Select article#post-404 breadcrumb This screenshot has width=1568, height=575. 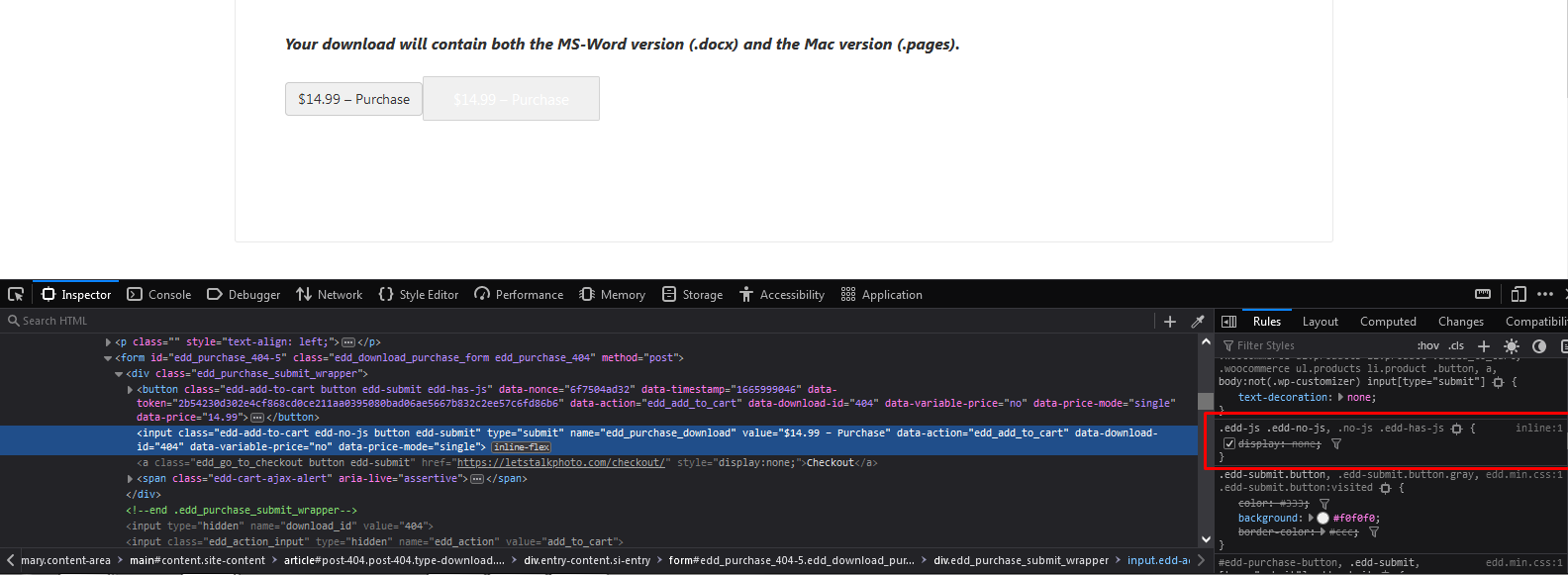click(394, 560)
